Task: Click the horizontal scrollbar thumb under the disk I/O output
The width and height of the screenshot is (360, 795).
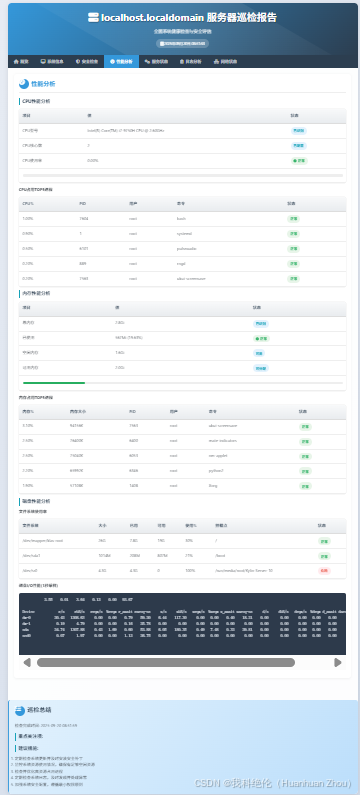Action: click(x=166, y=662)
